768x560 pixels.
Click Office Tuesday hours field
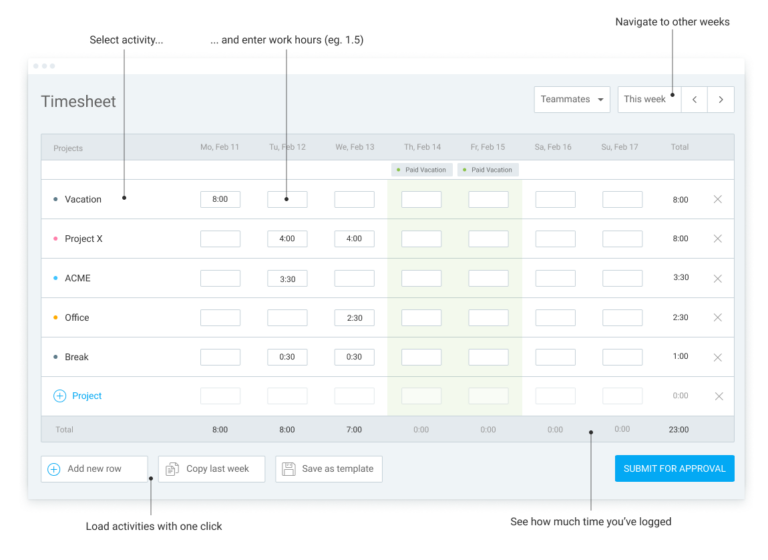click(x=287, y=317)
